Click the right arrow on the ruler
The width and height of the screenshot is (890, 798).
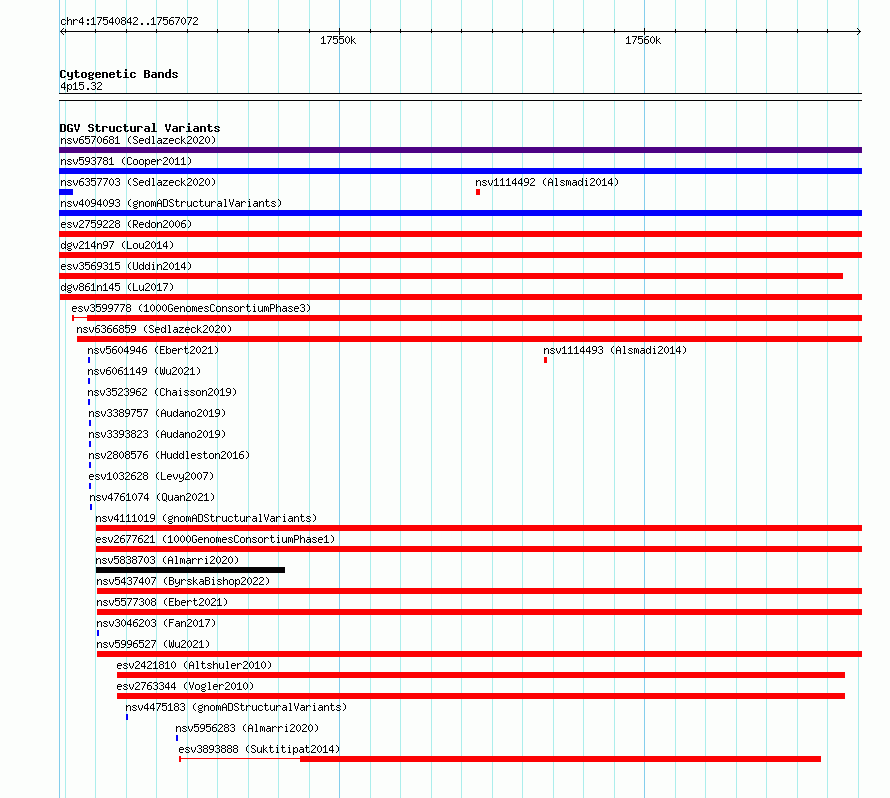[859, 32]
